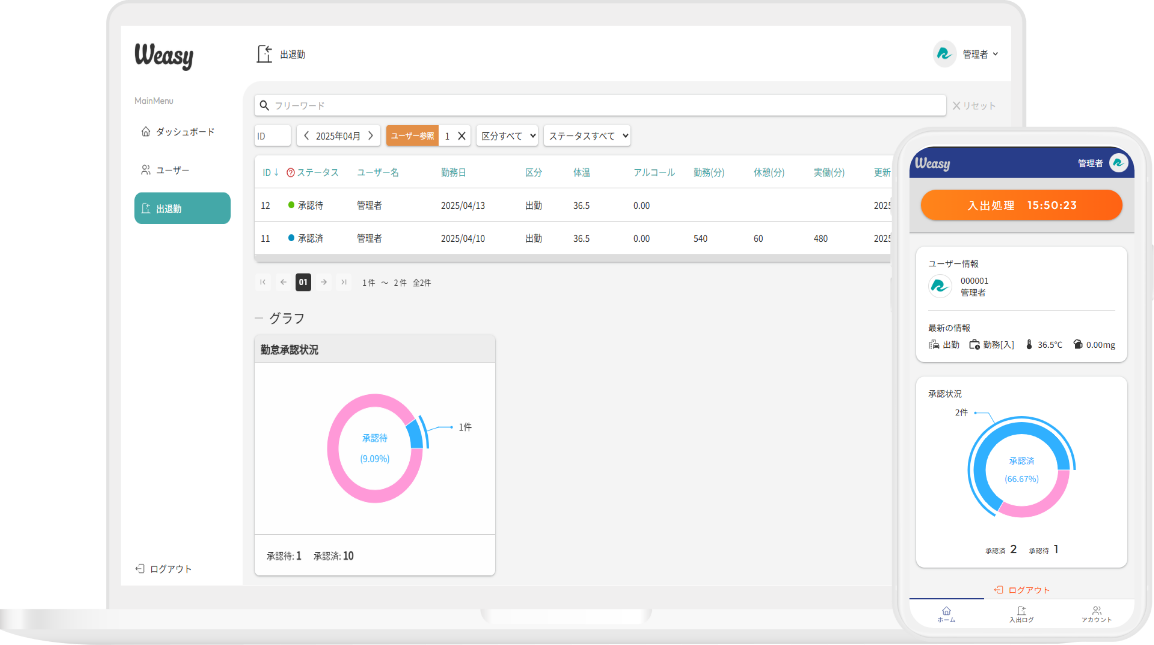Screen dimensions: 1154x645
Task: Click the リセット button
Action: pyautogui.click(x=973, y=106)
